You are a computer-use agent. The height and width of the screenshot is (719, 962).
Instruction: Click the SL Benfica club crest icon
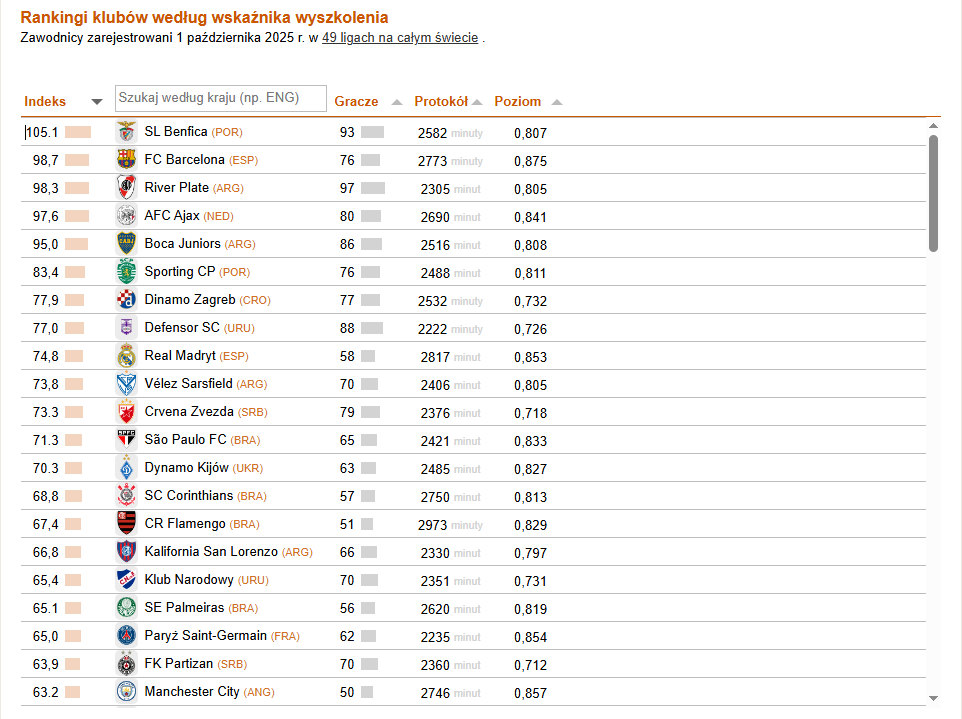pyautogui.click(x=126, y=132)
